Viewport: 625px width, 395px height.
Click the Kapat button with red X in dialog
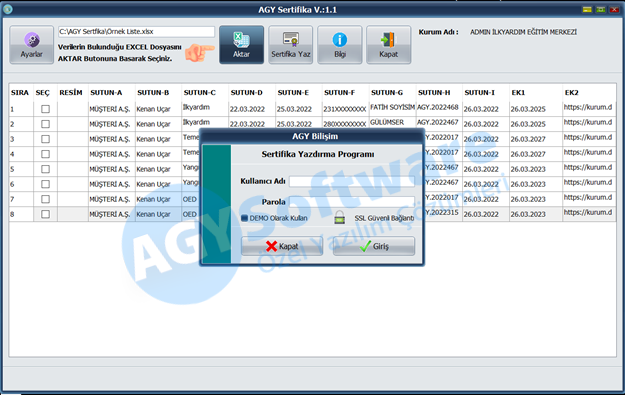pyautogui.click(x=282, y=246)
